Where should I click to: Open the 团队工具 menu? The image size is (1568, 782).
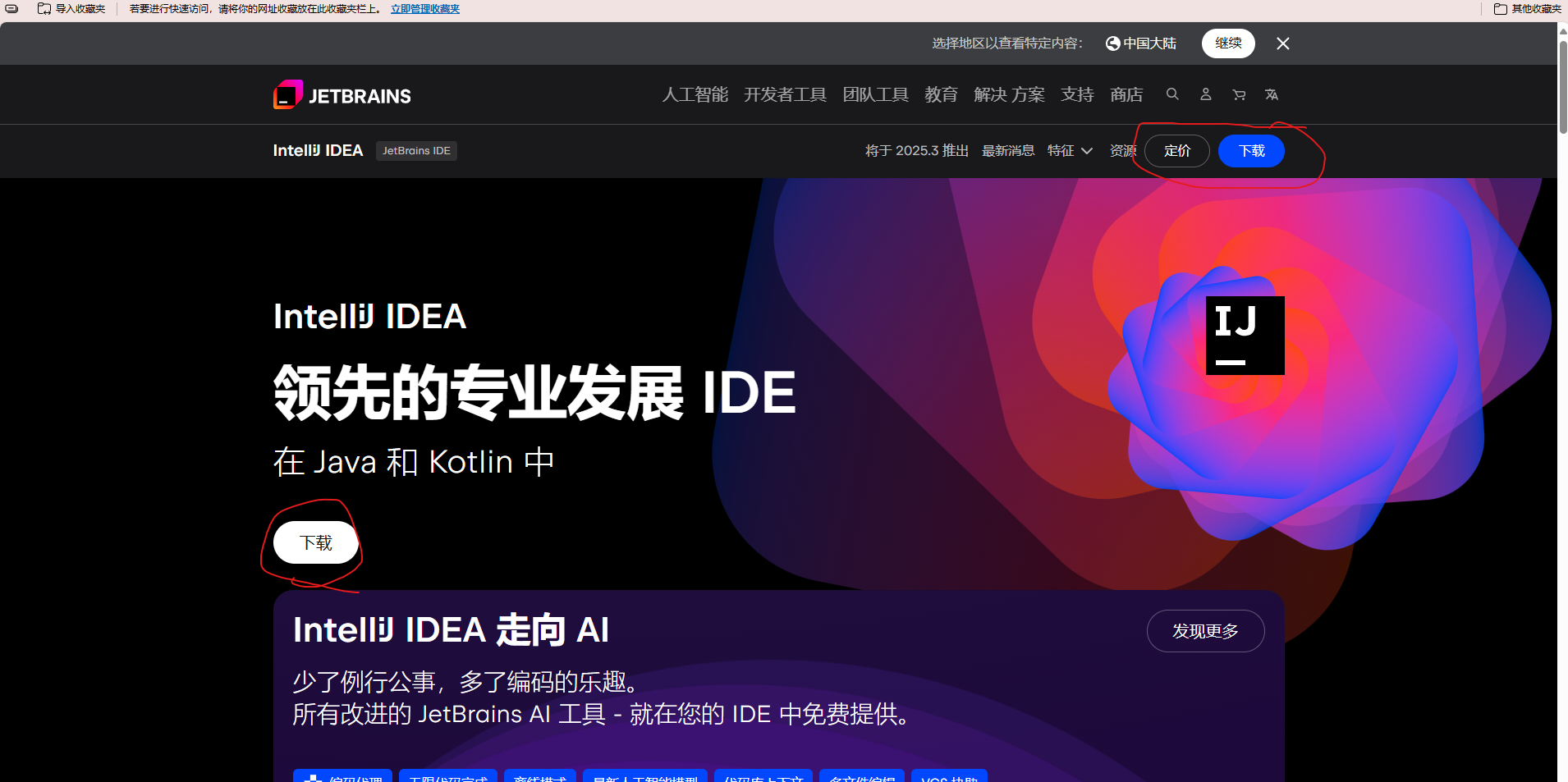pos(875,95)
